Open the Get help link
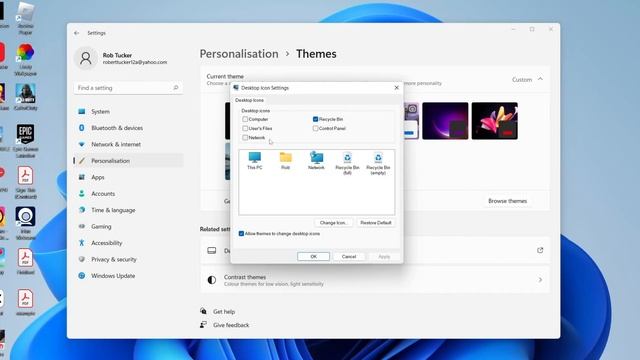 pos(224,311)
